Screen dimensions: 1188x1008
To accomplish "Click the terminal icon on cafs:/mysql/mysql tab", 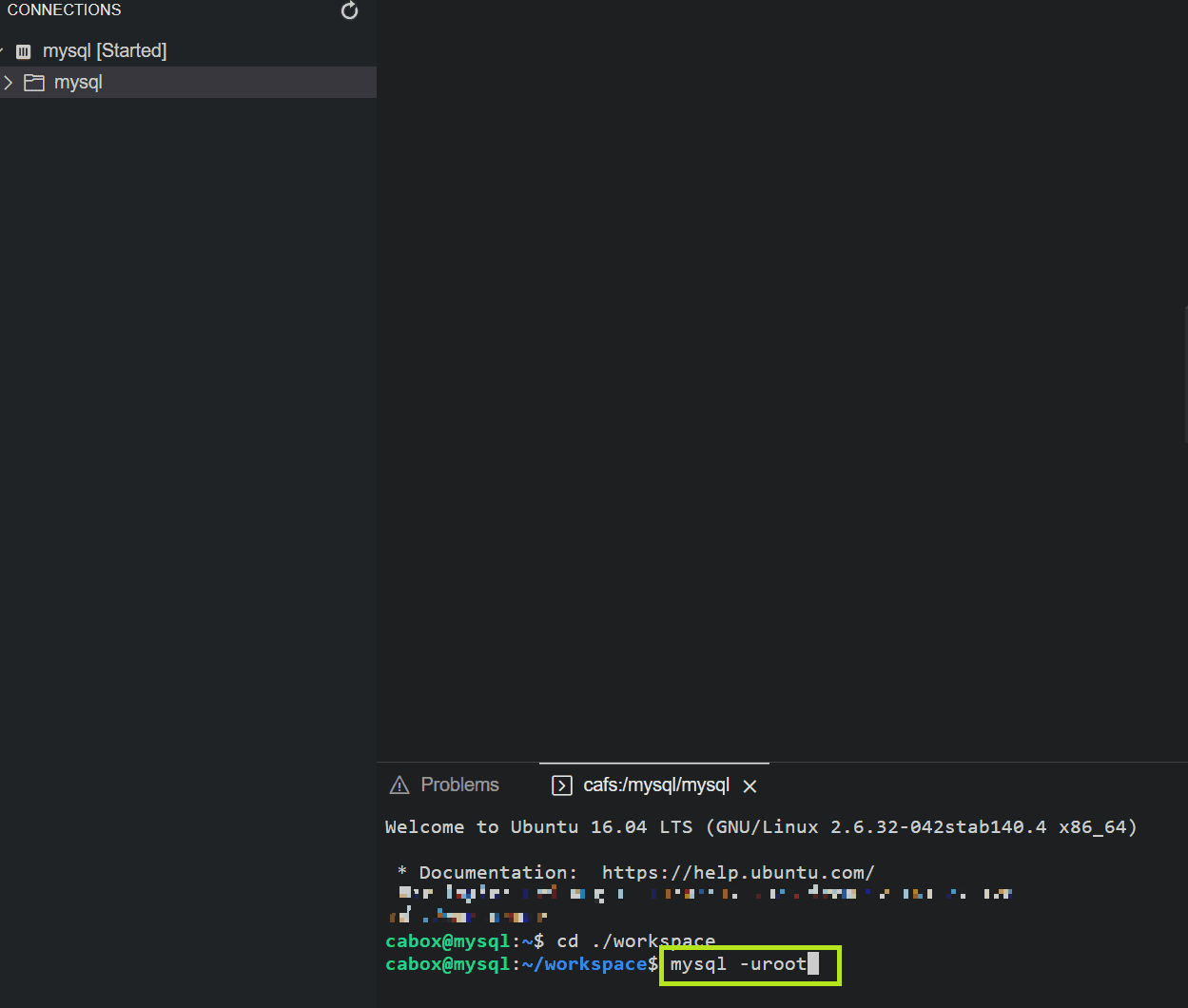I will tap(561, 785).
